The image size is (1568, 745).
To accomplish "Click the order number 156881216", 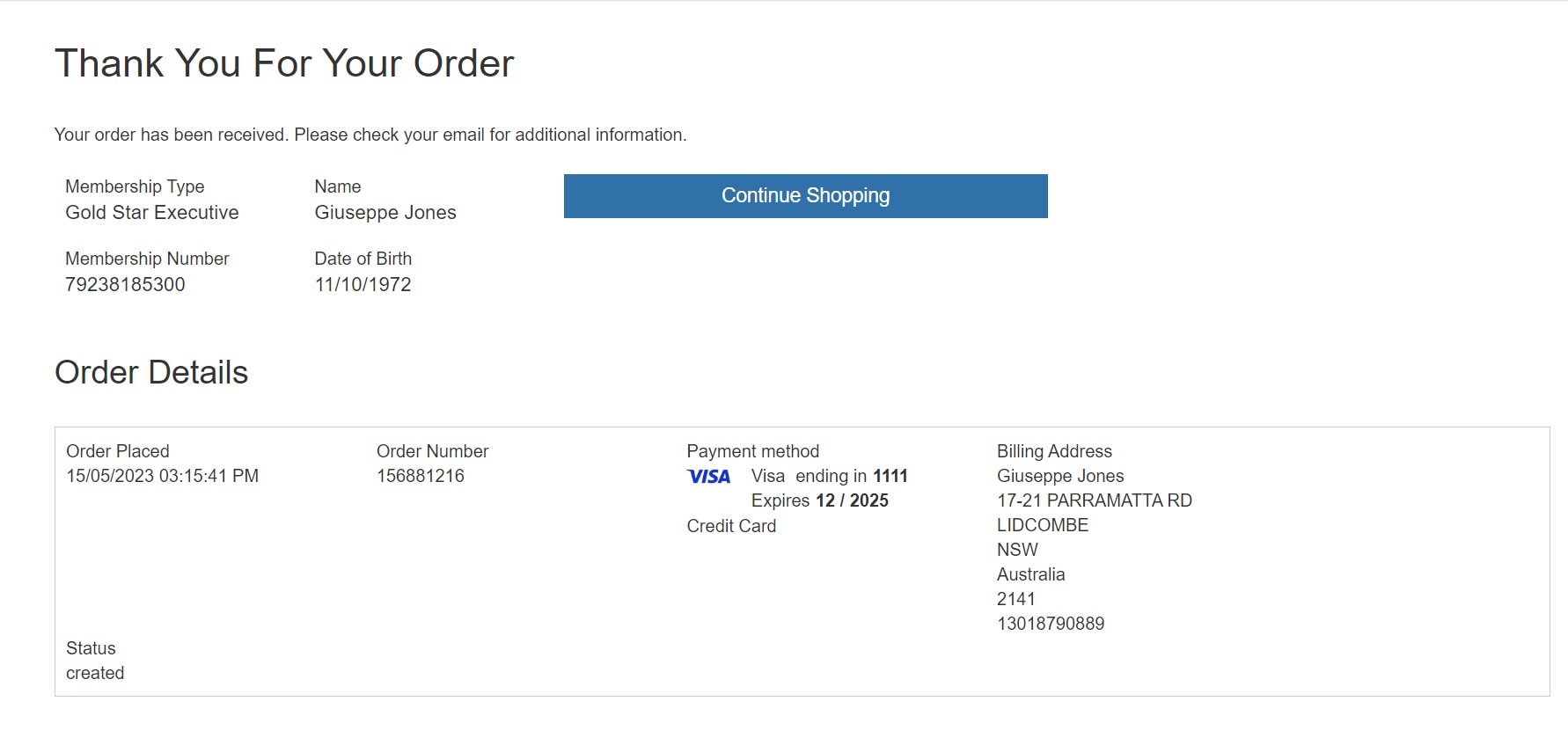I will [421, 476].
